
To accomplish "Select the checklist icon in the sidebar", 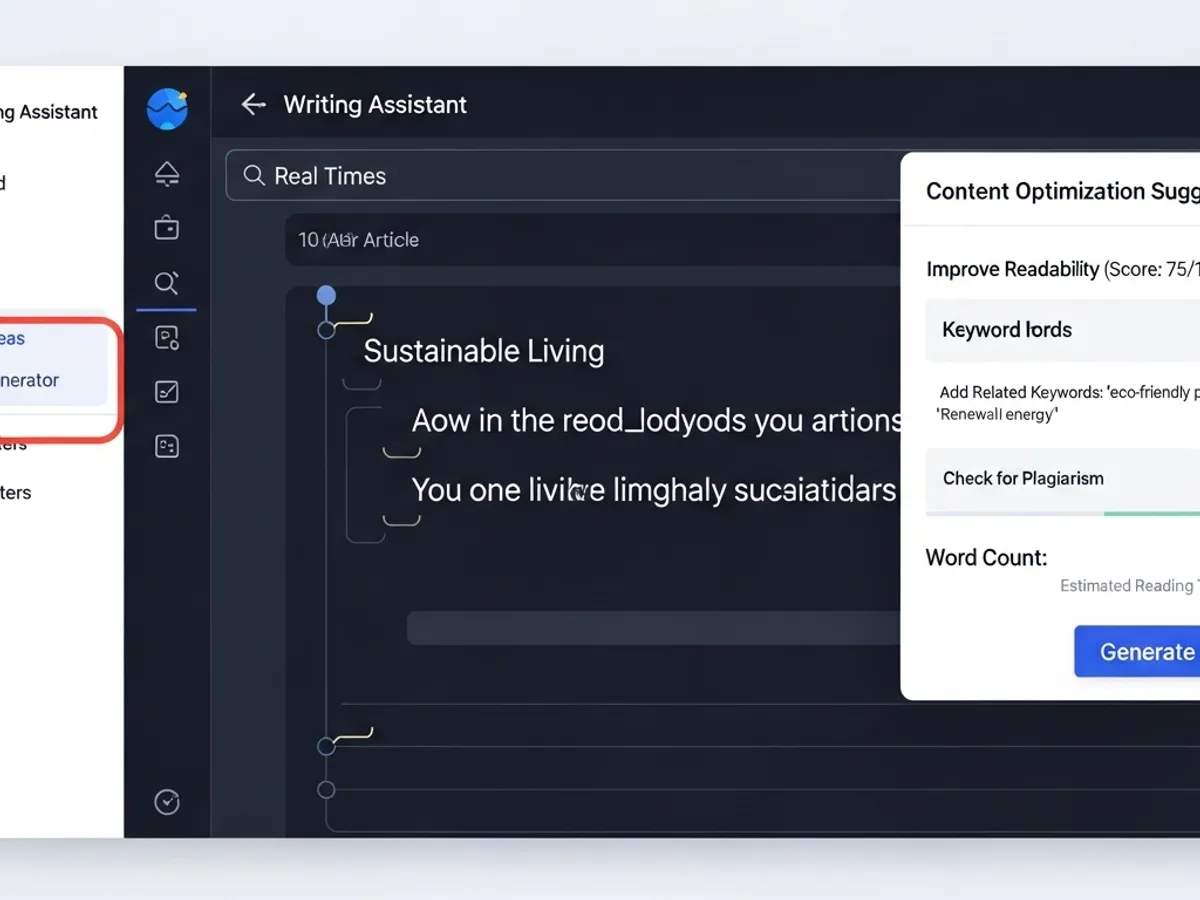I will click(x=167, y=391).
